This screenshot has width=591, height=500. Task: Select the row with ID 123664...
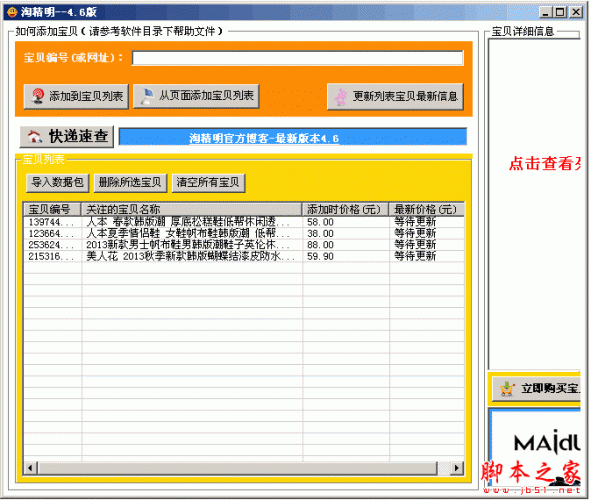pyautogui.click(x=243, y=234)
